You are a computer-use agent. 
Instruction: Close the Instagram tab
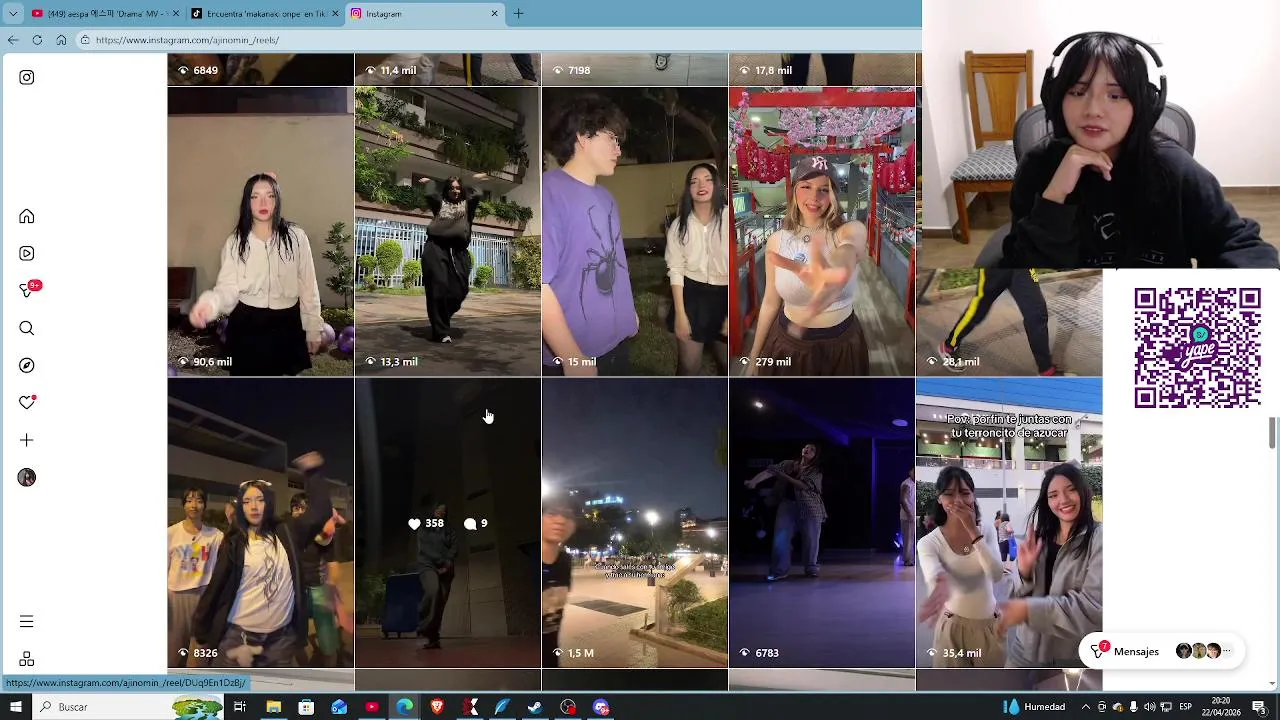pos(494,14)
